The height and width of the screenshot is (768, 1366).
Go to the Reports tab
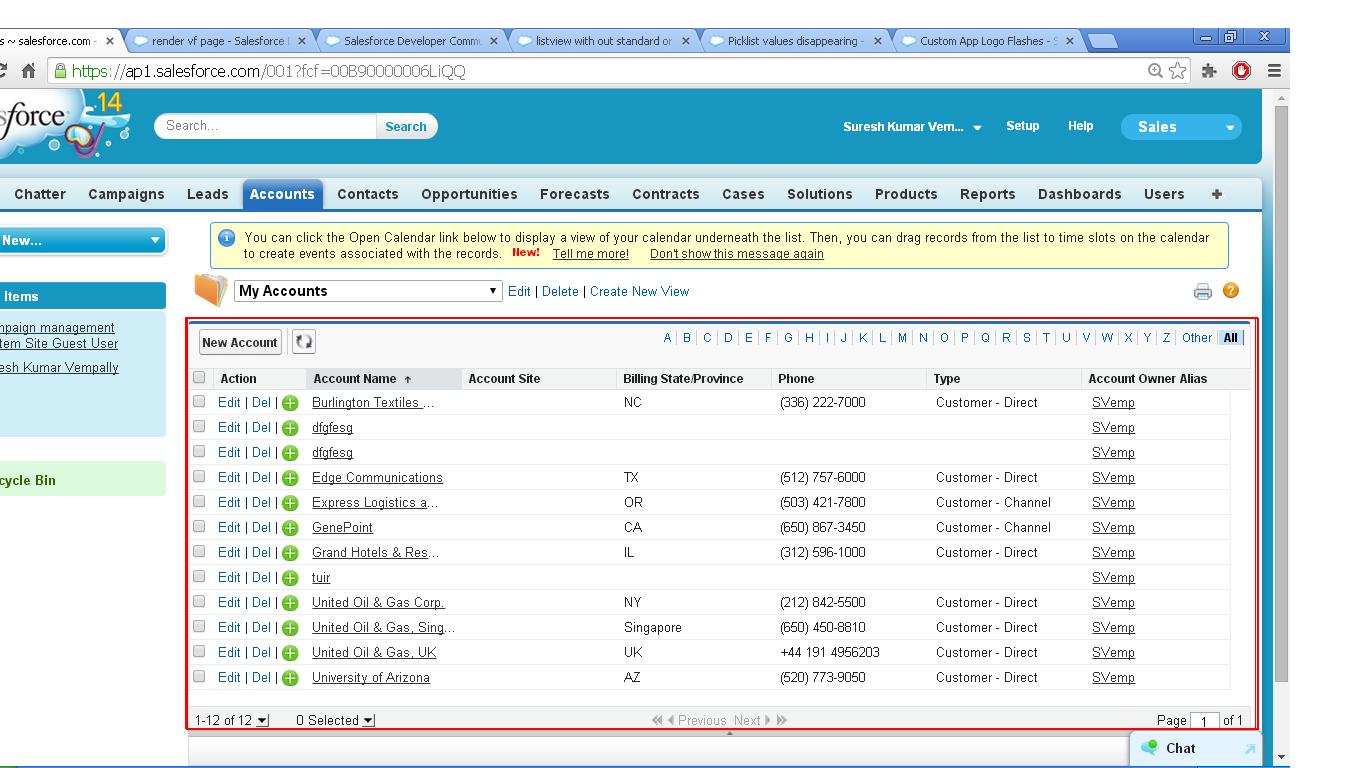987,194
